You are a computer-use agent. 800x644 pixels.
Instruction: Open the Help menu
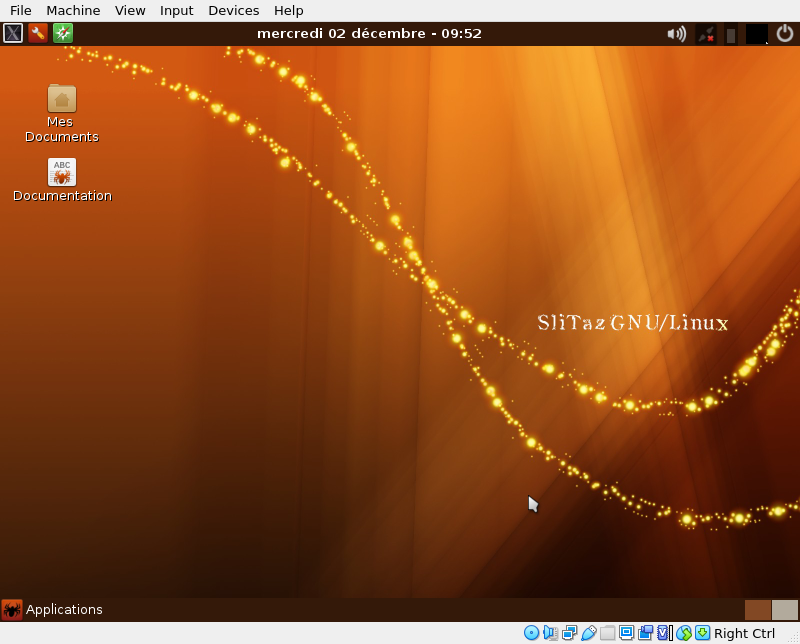[x=289, y=11]
